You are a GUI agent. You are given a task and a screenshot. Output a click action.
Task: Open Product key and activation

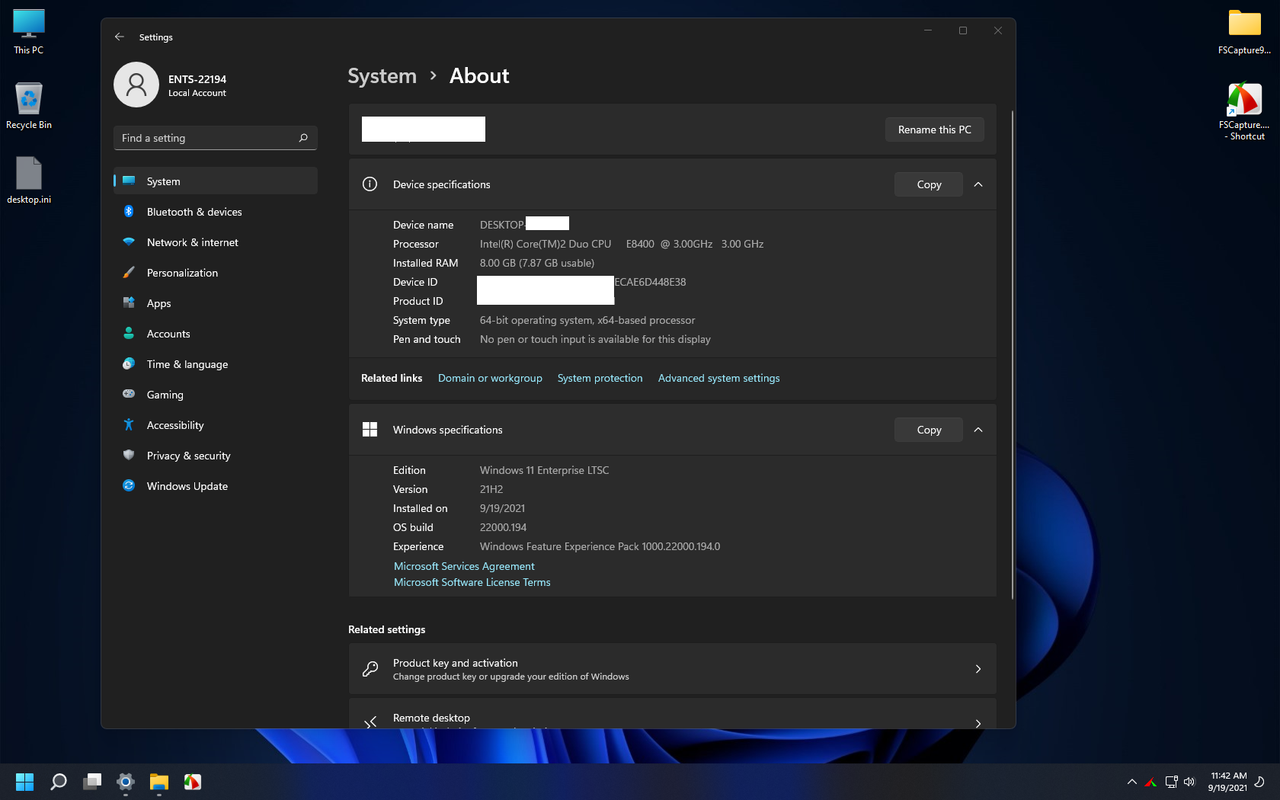coord(672,669)
